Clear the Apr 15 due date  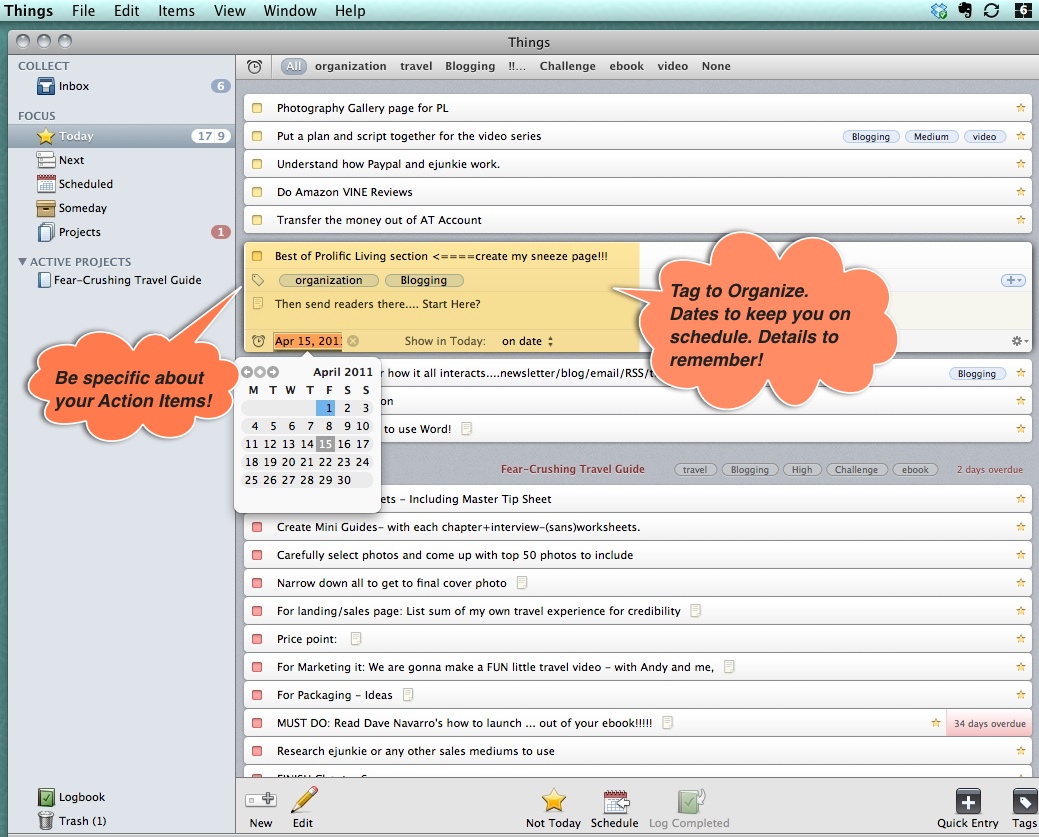353,341
